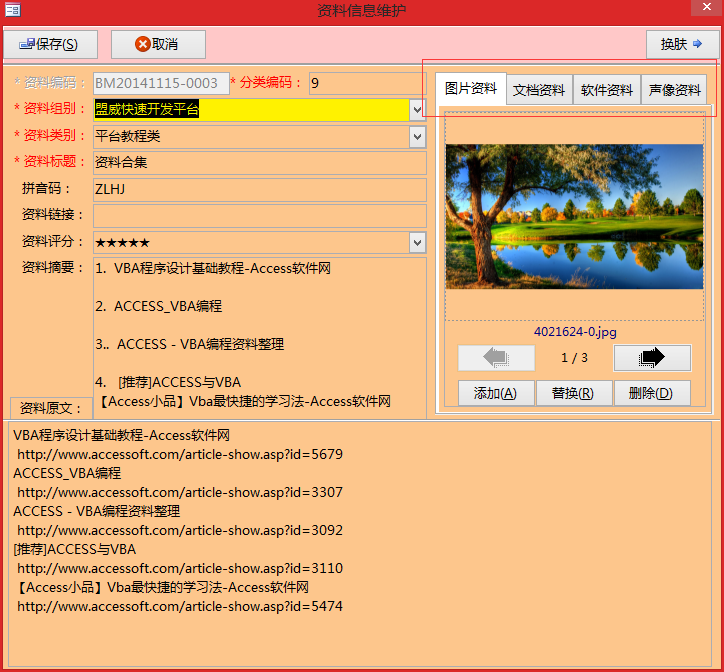
Task: Click original-text line ACCESS_VBA编程
Action: point(67,473)
